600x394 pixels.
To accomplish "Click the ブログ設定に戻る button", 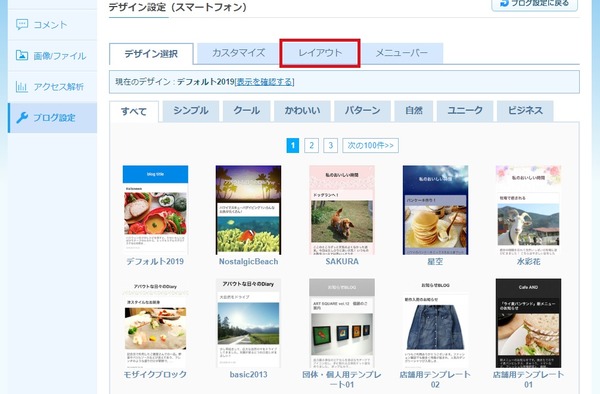I will [534, 5].
